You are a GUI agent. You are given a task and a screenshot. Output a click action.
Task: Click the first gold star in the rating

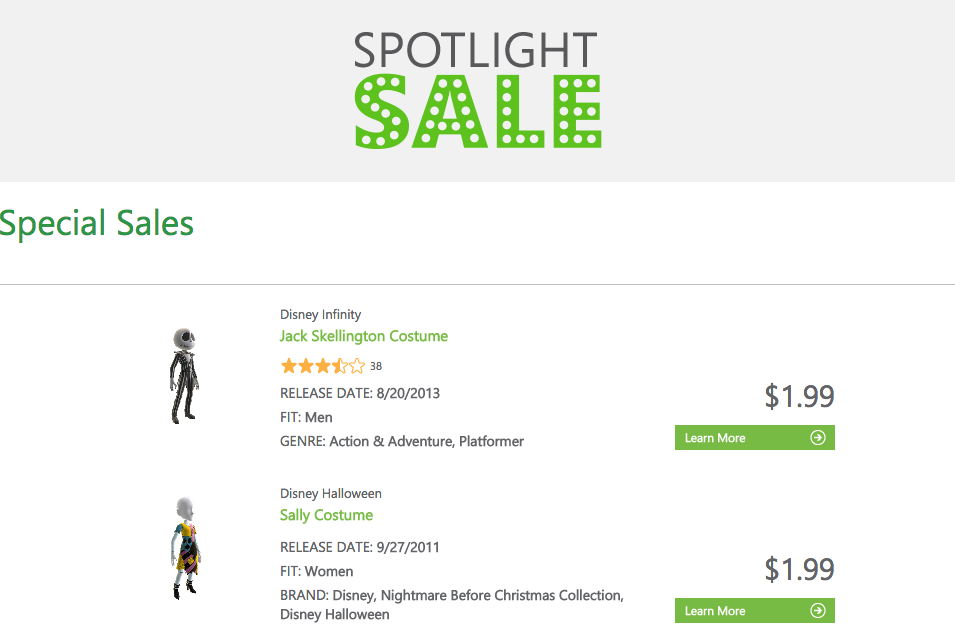pos(289,366)
